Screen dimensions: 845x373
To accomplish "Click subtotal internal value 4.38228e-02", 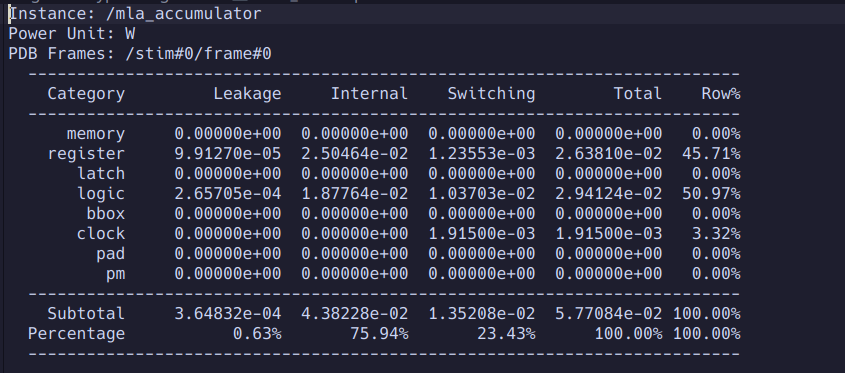I will 355,313.
